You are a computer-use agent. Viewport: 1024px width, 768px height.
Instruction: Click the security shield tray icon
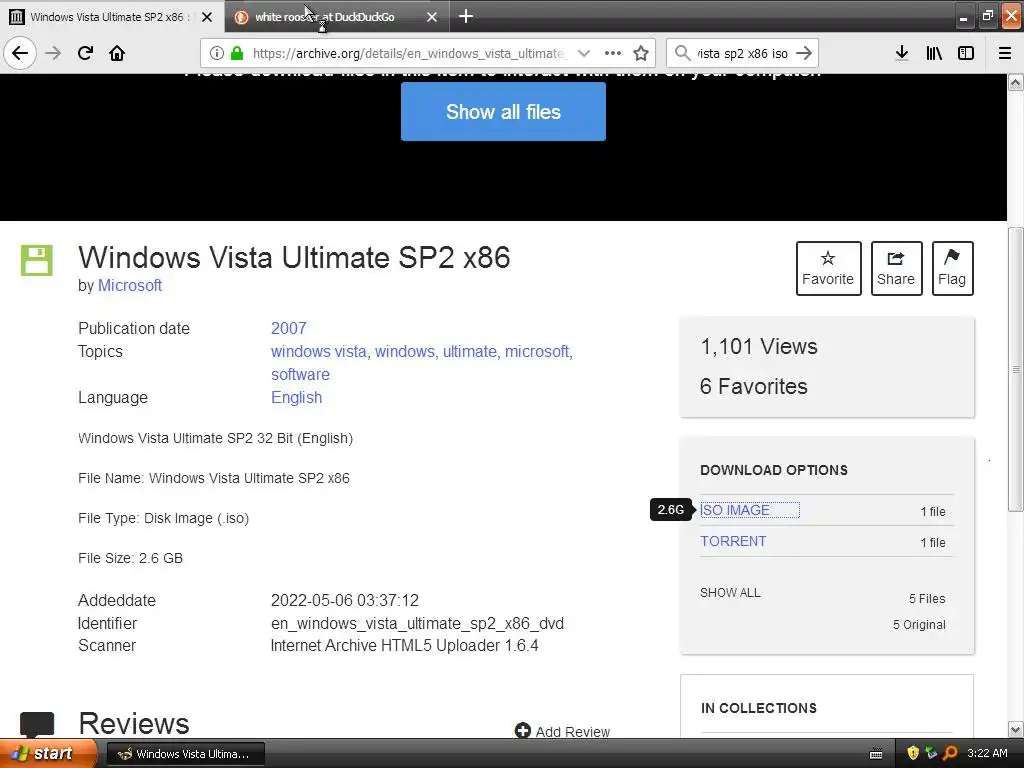(913, 754)
